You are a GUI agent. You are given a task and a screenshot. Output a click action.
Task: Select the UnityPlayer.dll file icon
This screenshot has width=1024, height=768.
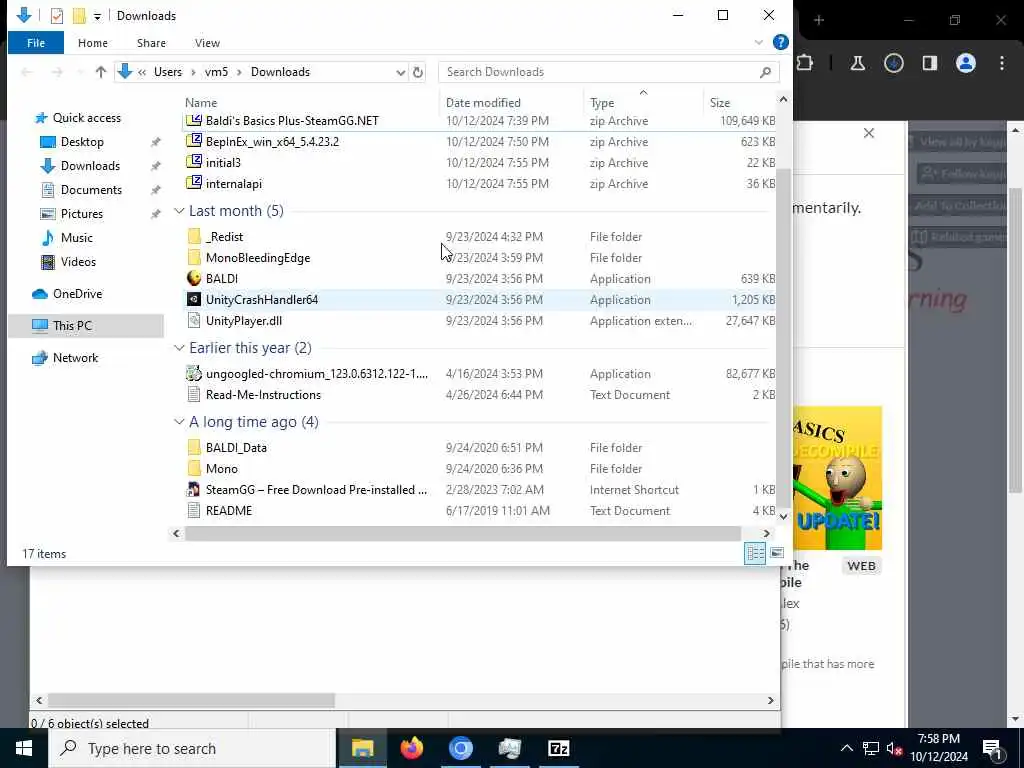pos(193,320)
